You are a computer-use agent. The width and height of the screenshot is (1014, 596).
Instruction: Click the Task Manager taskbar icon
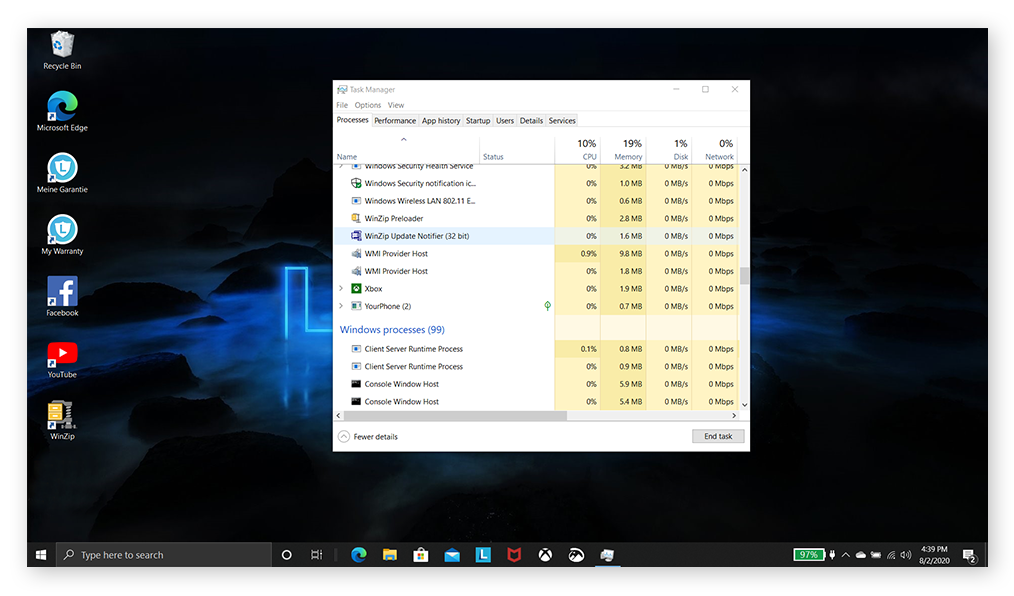[x=607, y=554]
